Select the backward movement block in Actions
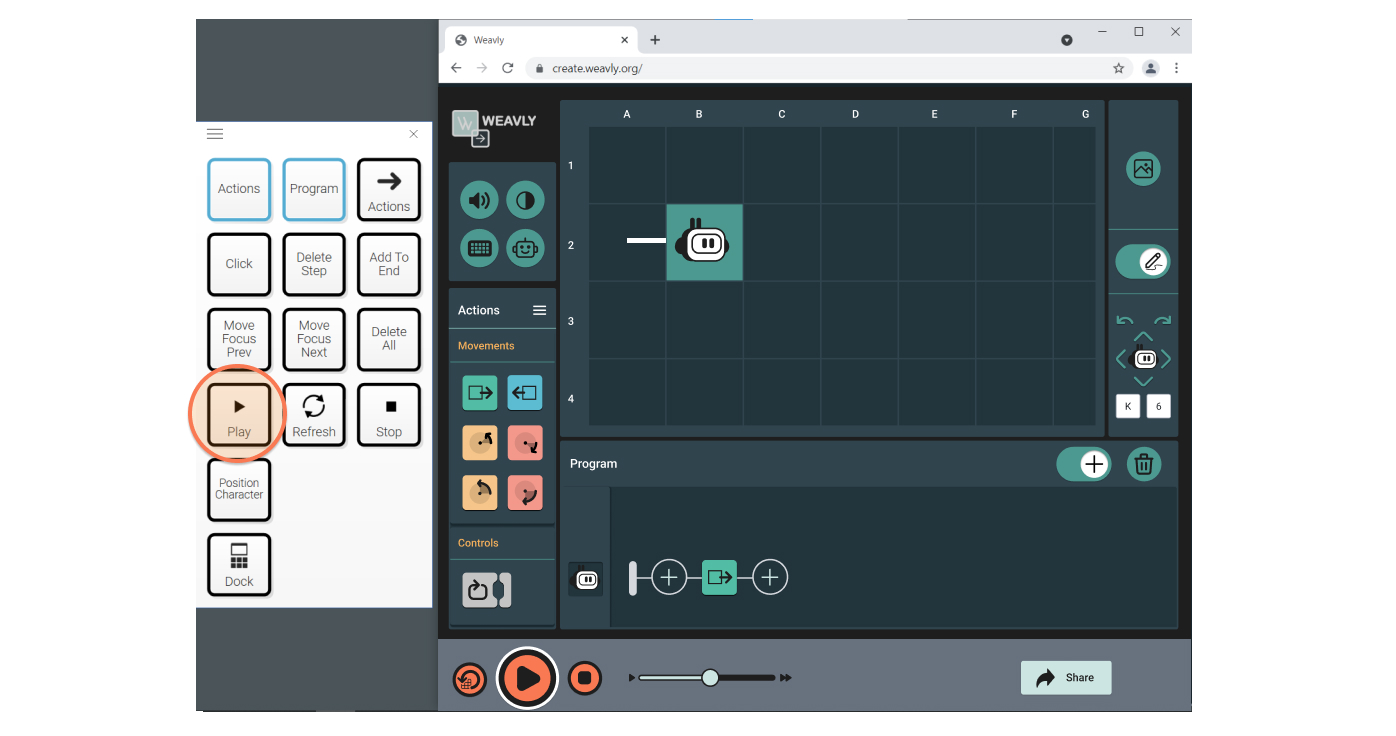Screen dimensions: 1396x736 click(x=525, y=393)
